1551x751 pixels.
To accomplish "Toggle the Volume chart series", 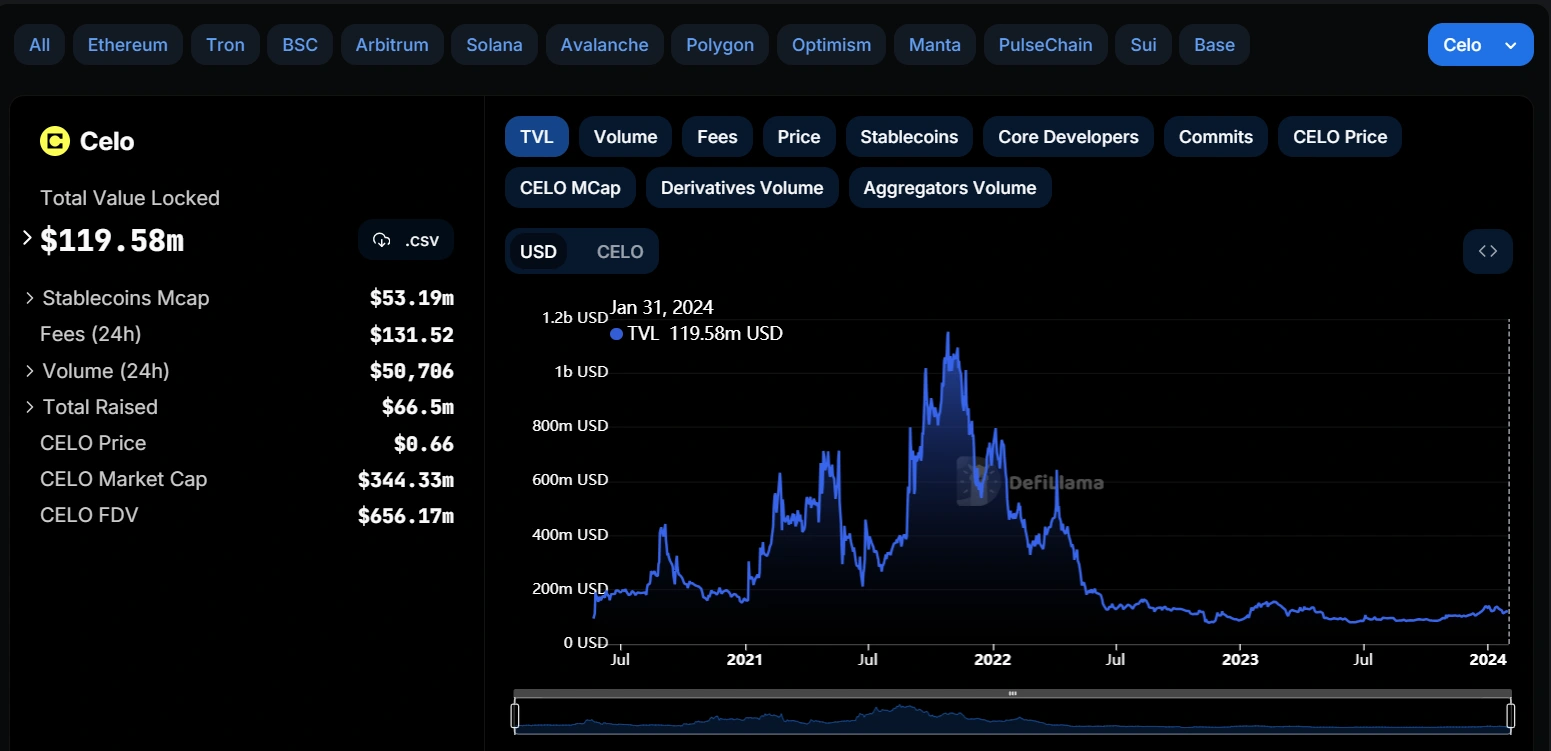I will pos(625,137).
